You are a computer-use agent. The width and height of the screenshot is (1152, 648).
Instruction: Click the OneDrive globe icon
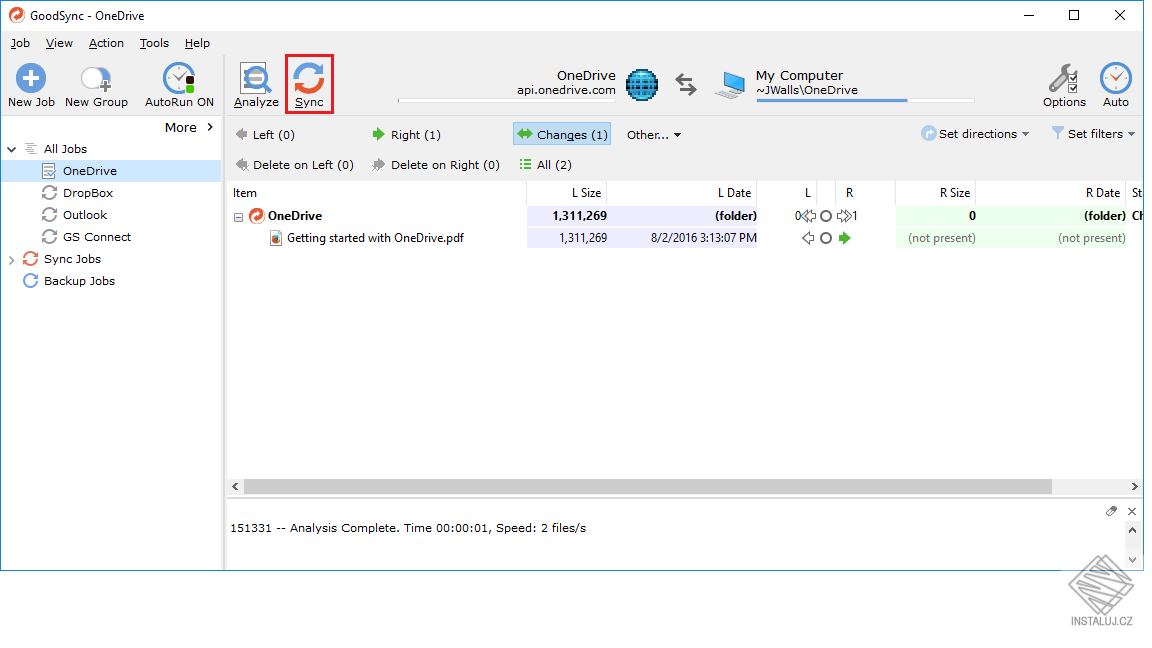coord(641,84)
